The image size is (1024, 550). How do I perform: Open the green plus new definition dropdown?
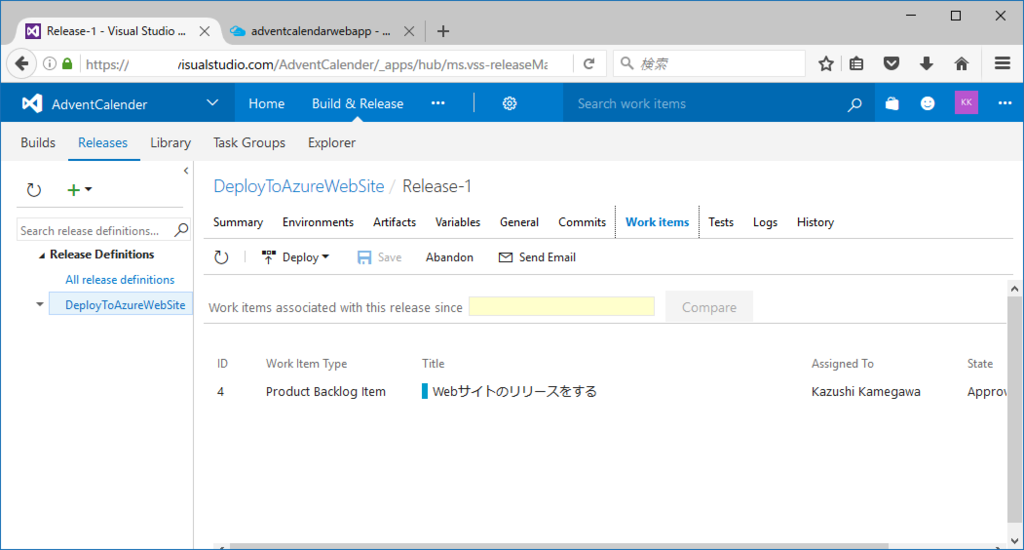point(79,189)
